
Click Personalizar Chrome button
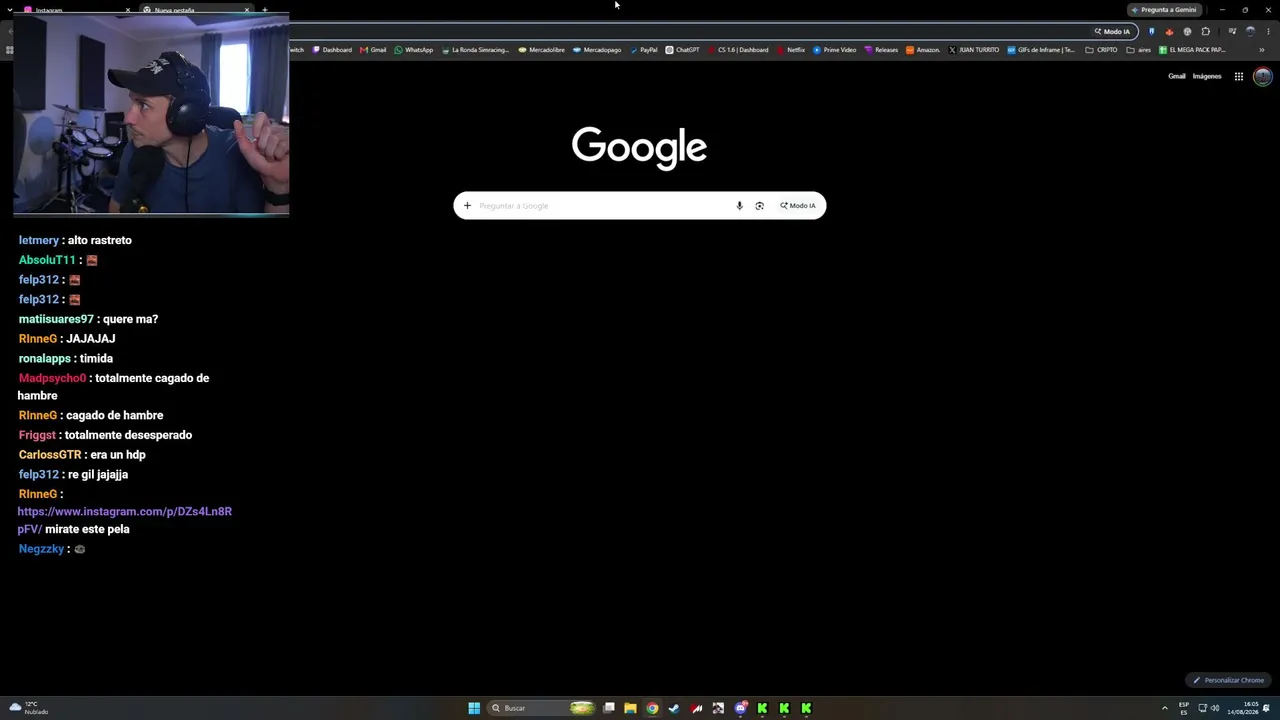[1229, 680]
